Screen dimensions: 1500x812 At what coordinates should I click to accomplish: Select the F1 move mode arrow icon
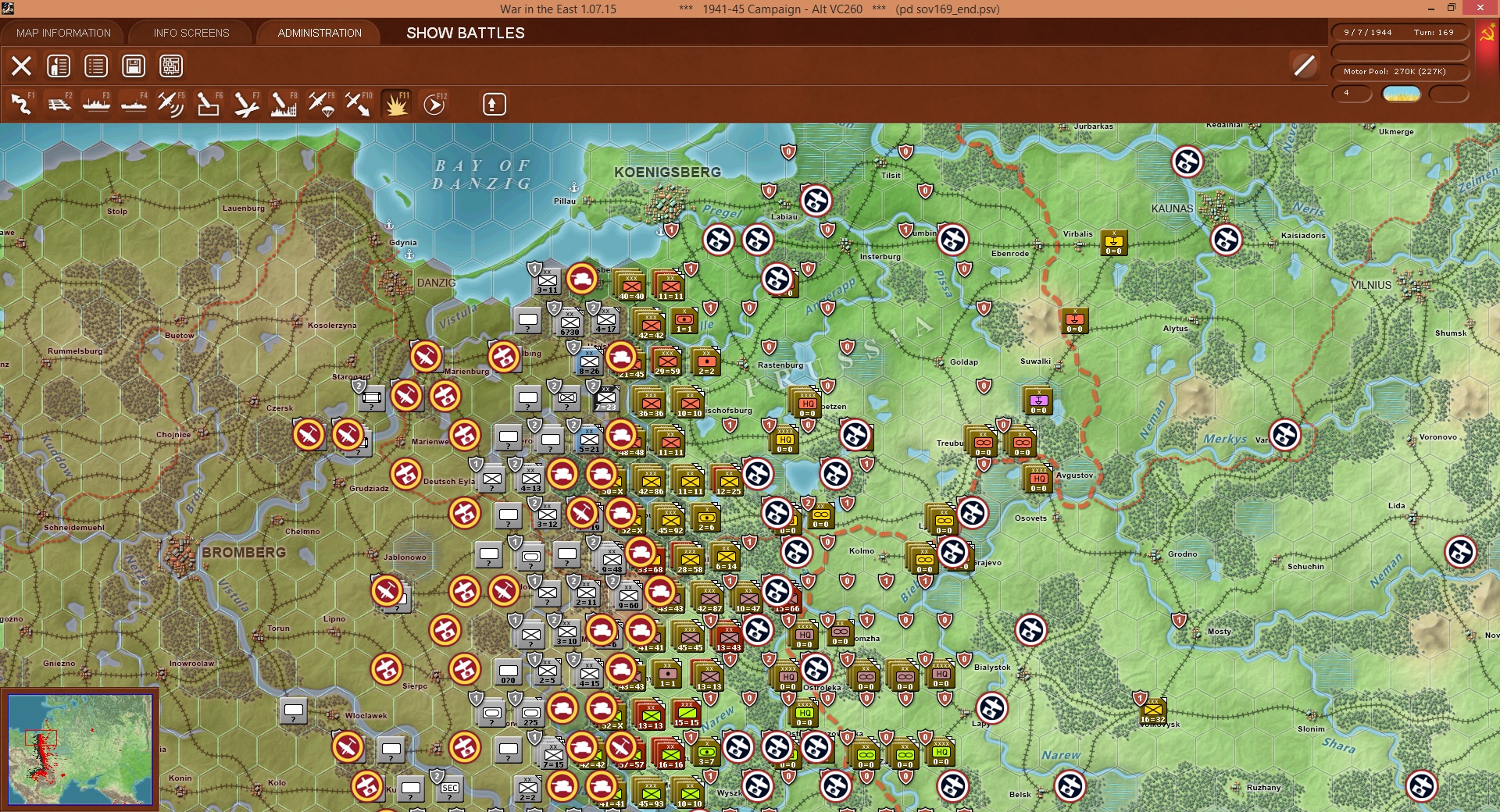(21, 104)
